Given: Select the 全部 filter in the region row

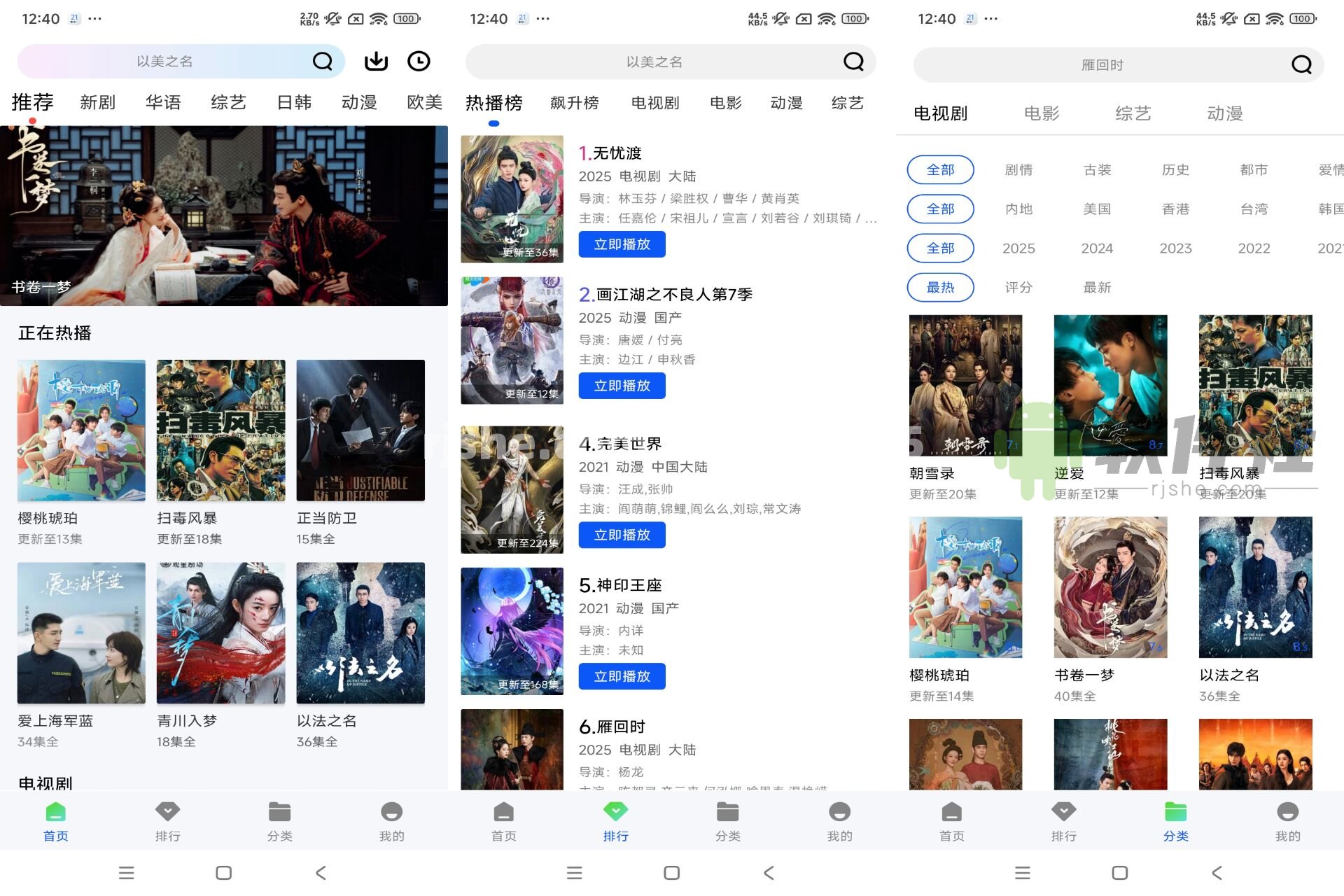Looking at the screenshot, I should pos(940,209).
